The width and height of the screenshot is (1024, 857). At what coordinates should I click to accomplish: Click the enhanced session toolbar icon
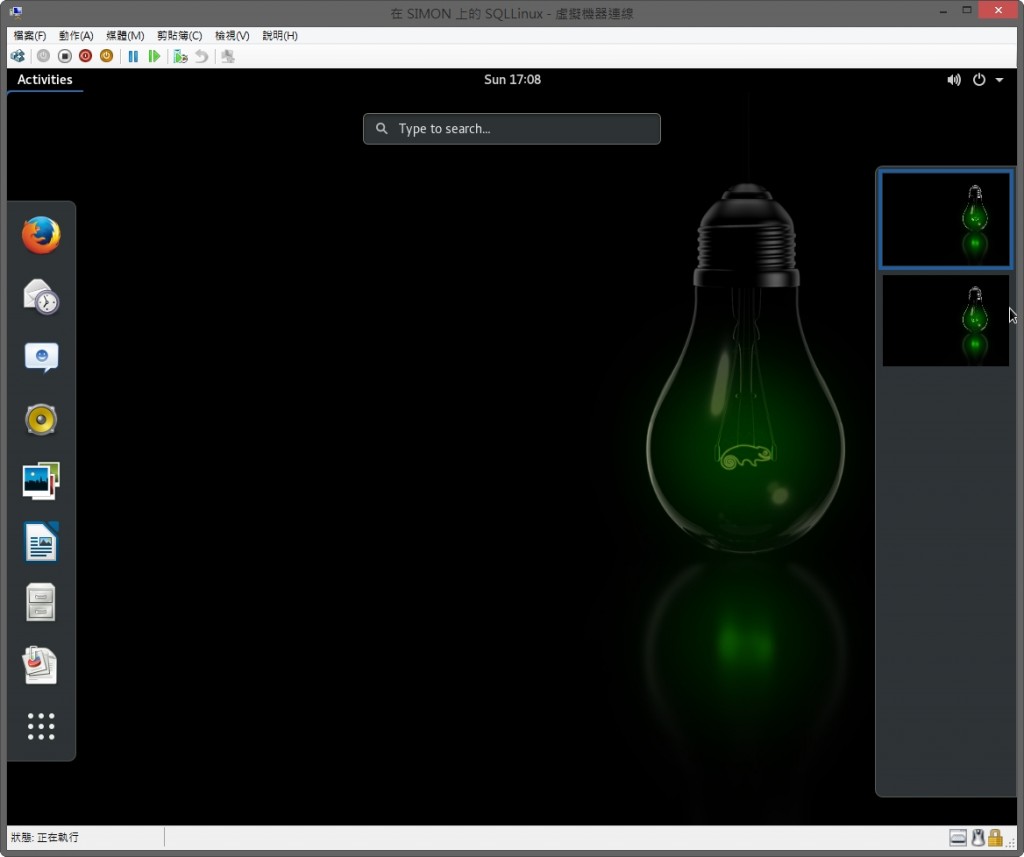[x=227, y=56]
